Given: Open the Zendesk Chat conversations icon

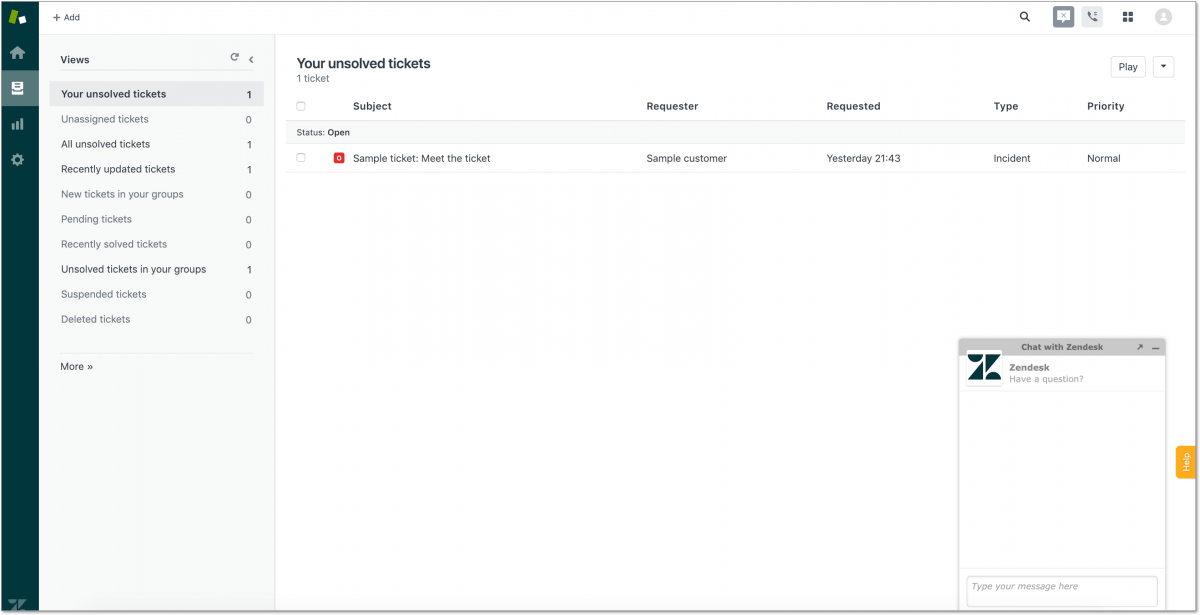Looking at the screenshot, I should [1062, 16].
